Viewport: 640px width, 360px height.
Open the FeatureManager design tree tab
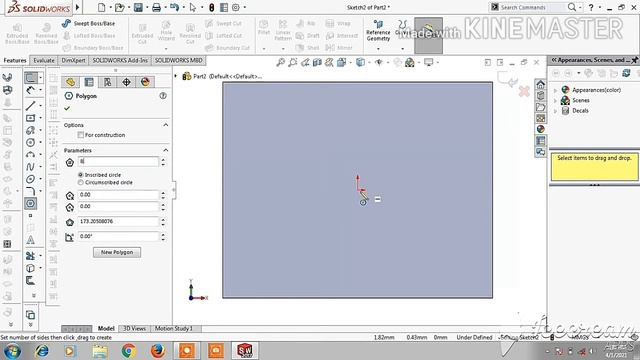[x=70, y=82]
